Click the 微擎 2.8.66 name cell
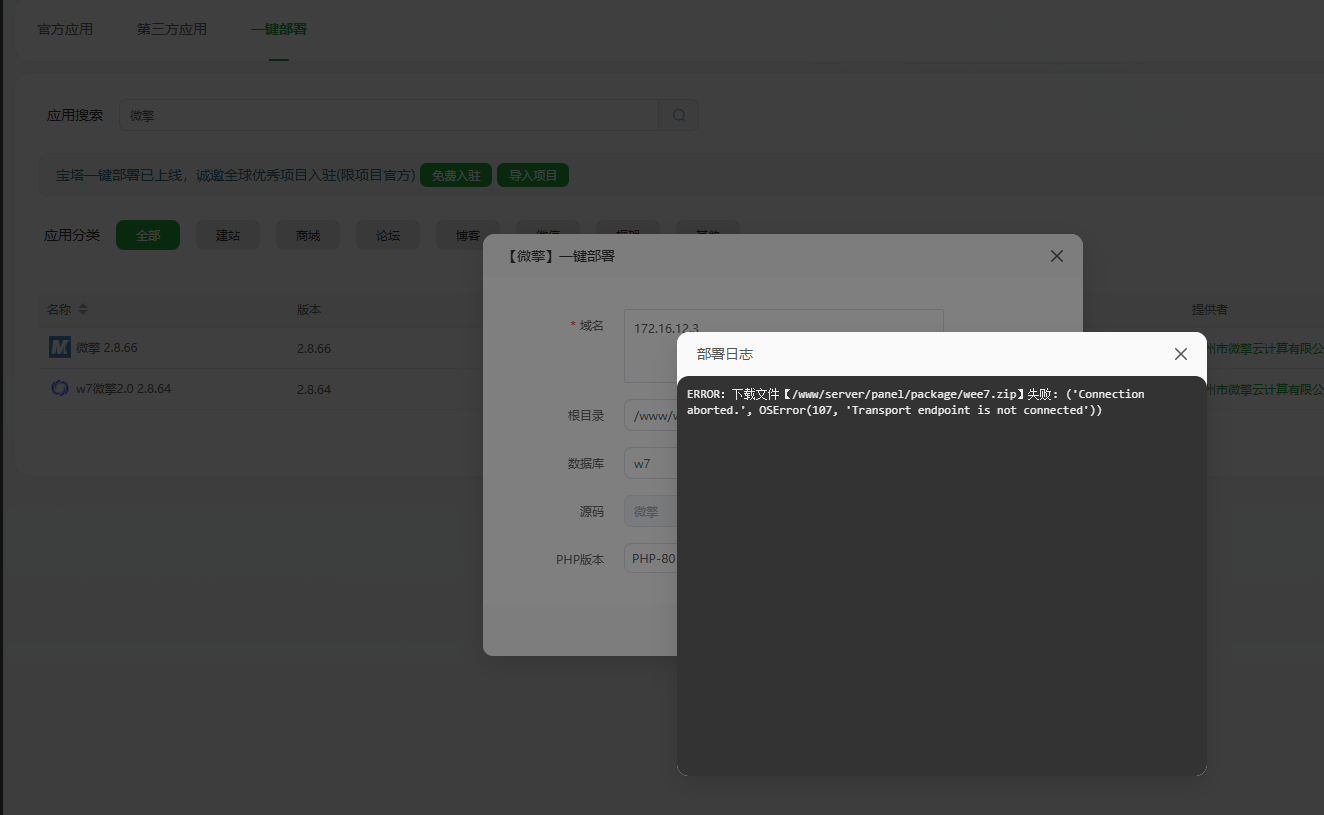Screen dimensions: 1324x815 (x=107, y=347)
